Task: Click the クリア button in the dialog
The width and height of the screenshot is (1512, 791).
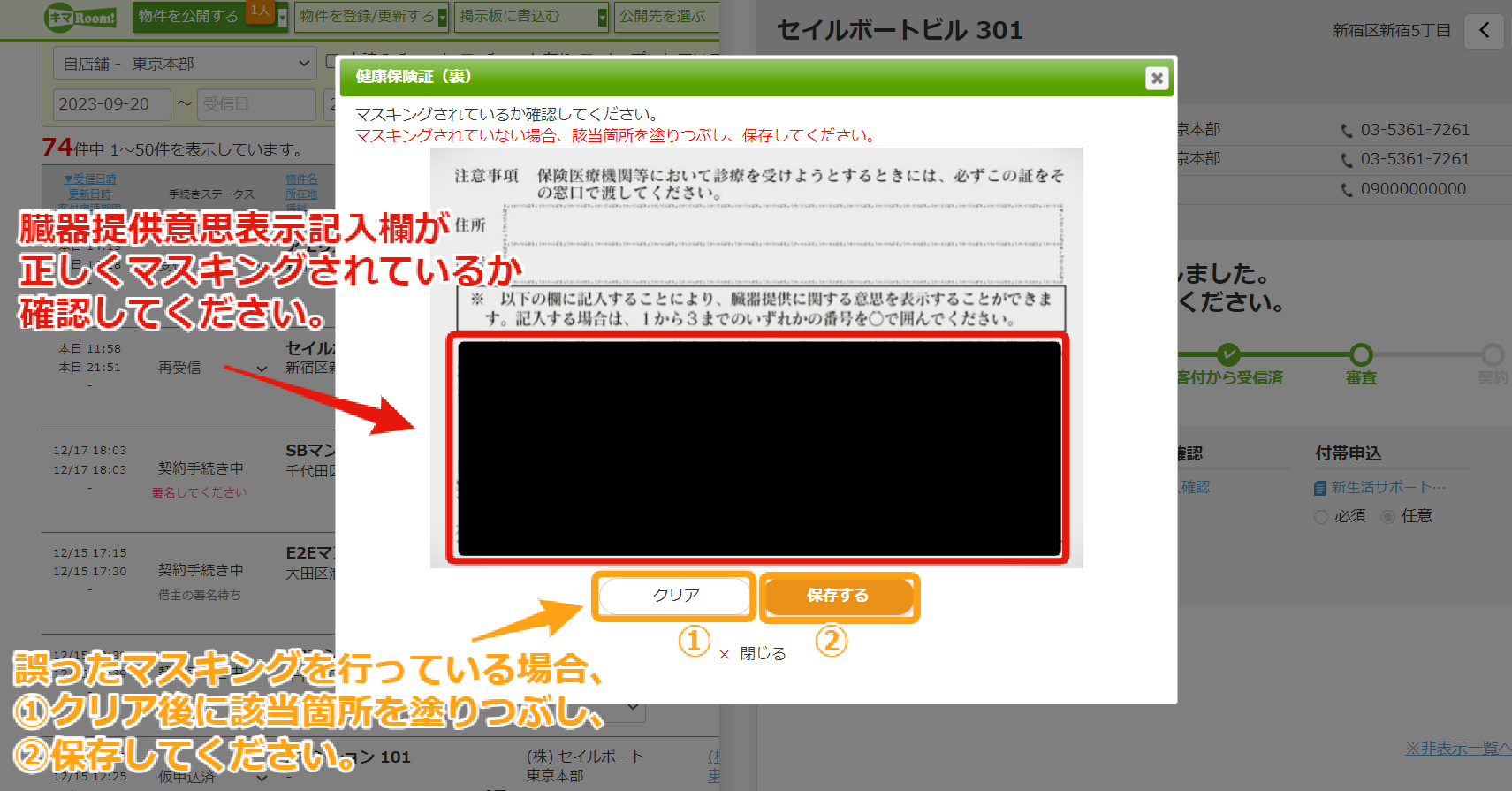Action: (x=675, y=596)
